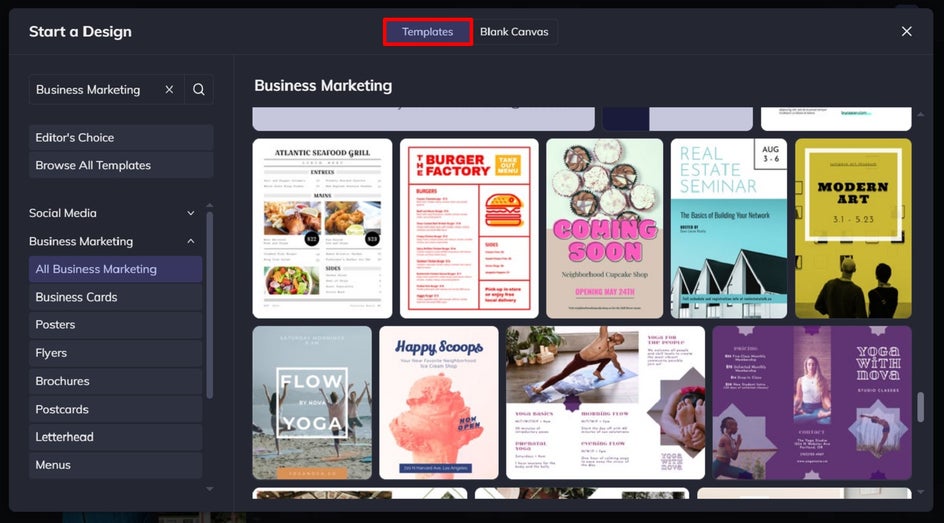944x523 pixels.
Task: Switch to the Blank Canvas tab
Action: (x=514, y=32)
